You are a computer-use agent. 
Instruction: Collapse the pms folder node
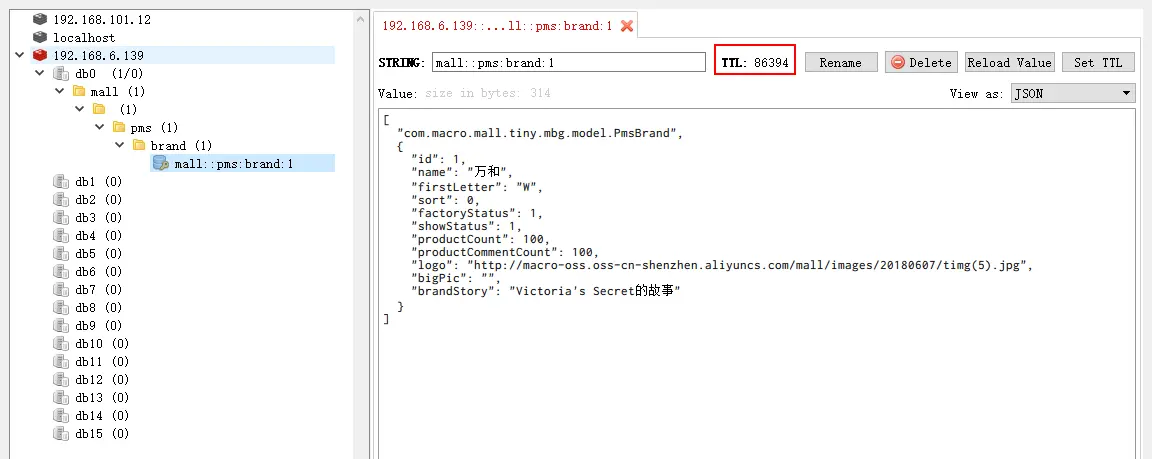pos(99,127)
